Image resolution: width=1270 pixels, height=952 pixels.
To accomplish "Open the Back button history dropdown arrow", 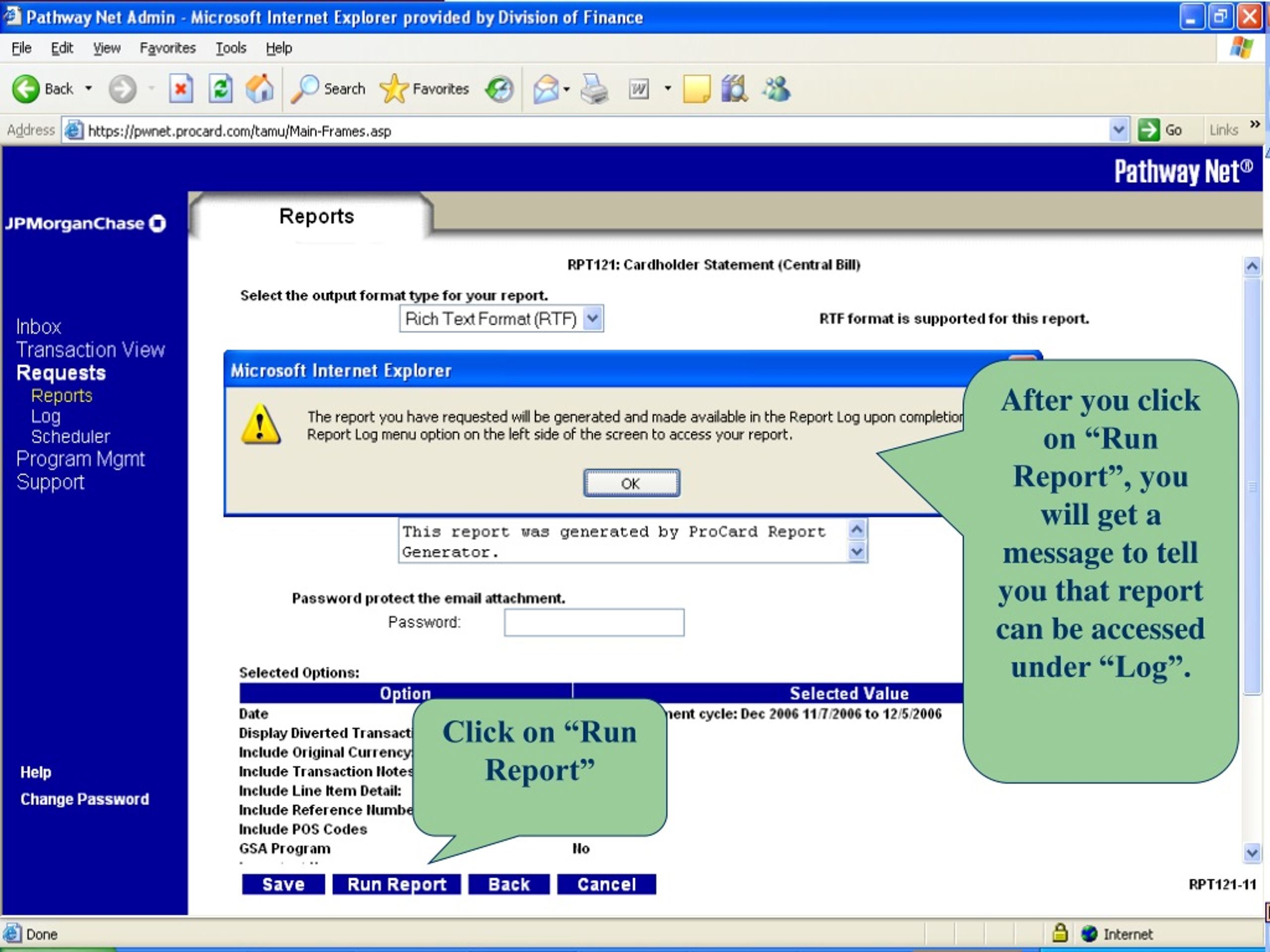I will pyautogui.click(x=88, y=89).
